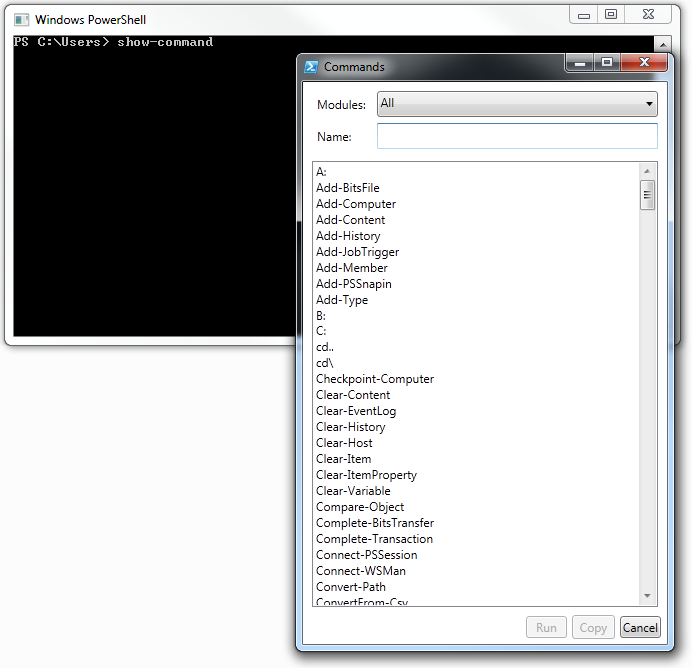Select Complete-Transaction command
Viewport: 692px width, 668px height.
click(x=375, y=539)
